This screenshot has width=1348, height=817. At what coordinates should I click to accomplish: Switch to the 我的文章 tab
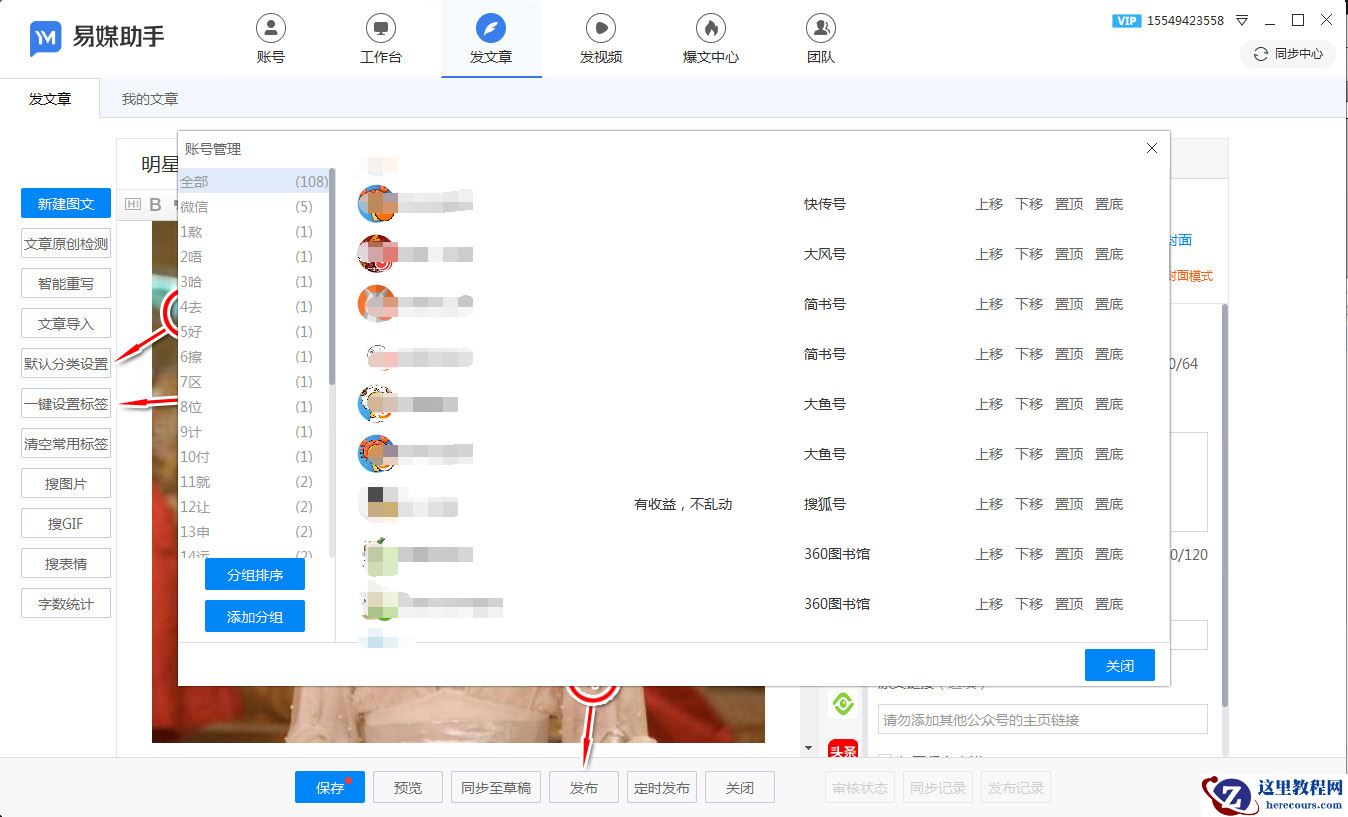point(150,99)
